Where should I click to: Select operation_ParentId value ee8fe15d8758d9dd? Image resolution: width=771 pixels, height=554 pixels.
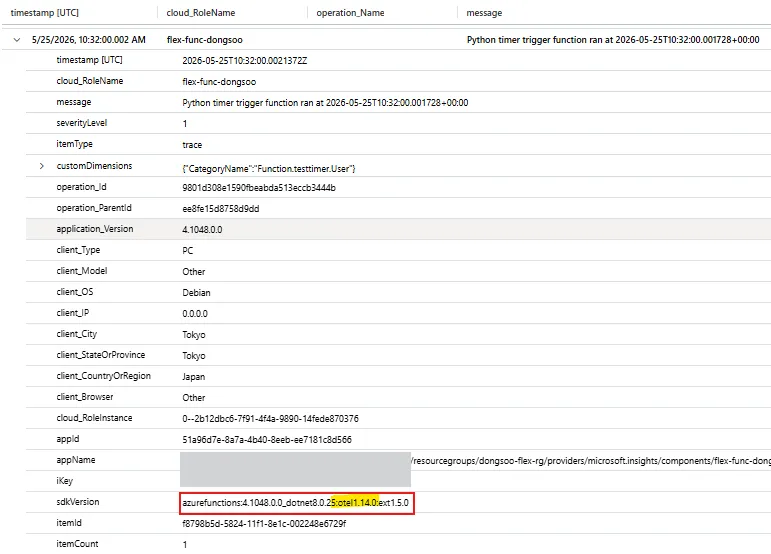tap(221, 208)
